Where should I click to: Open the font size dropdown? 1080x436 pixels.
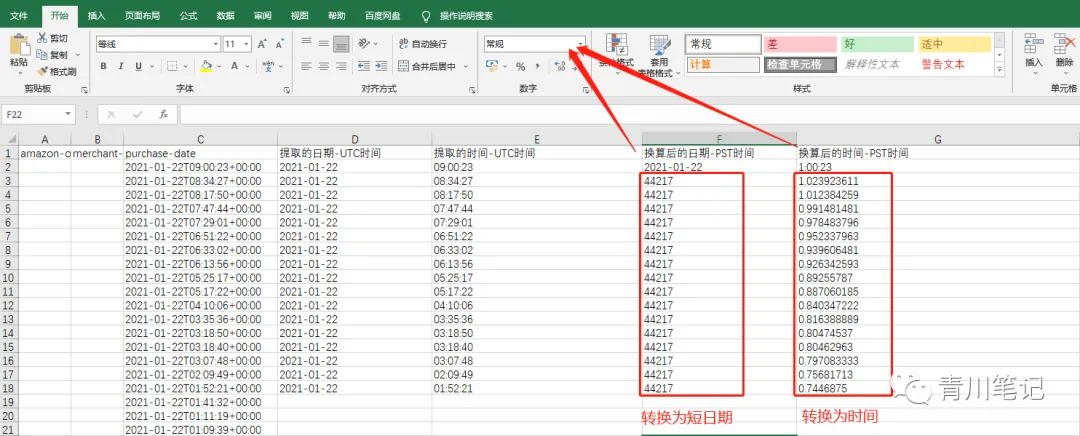coord(247,44)
